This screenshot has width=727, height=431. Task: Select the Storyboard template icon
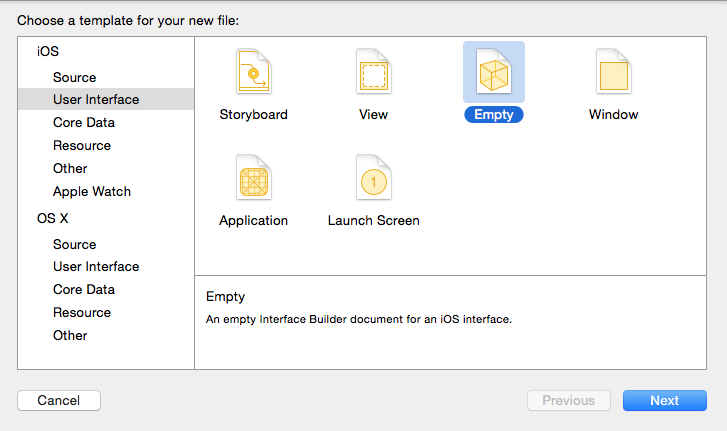[x=254, y=72]
